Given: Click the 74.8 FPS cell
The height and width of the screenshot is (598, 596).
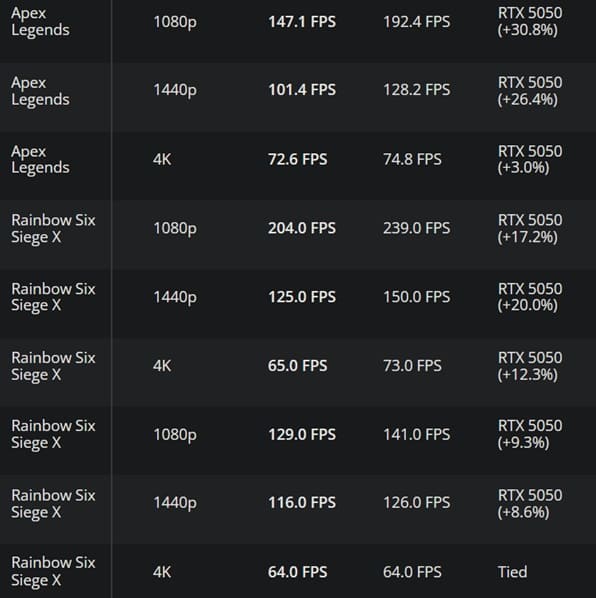Looking at the screenshot, I should [412, 159].
